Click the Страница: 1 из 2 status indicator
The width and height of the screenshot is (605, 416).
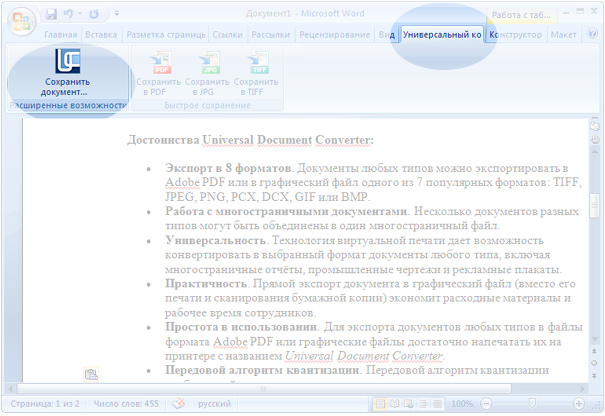(x=45, y=404)
